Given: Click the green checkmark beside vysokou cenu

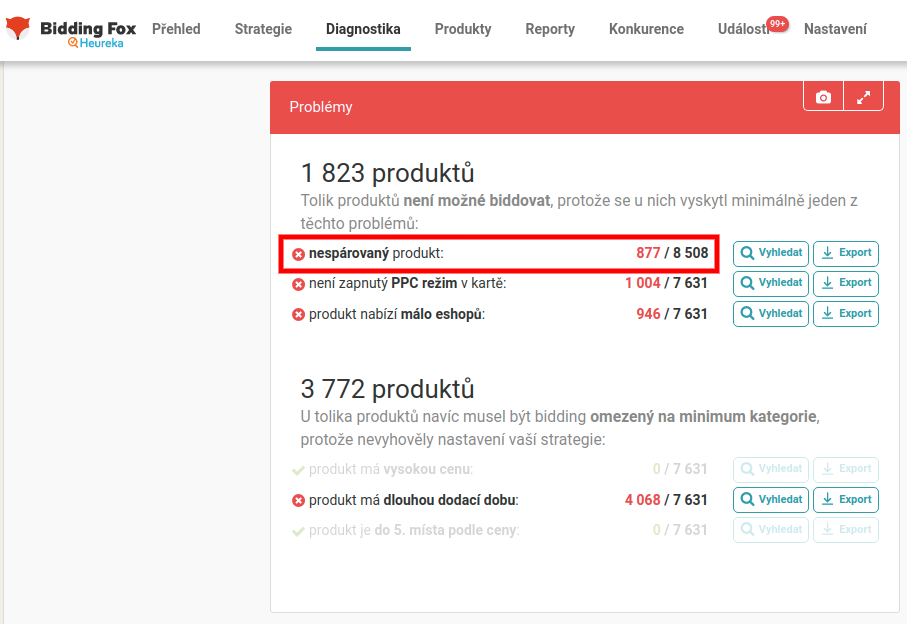Looking at the screenshot, I should tap(298, 471).
